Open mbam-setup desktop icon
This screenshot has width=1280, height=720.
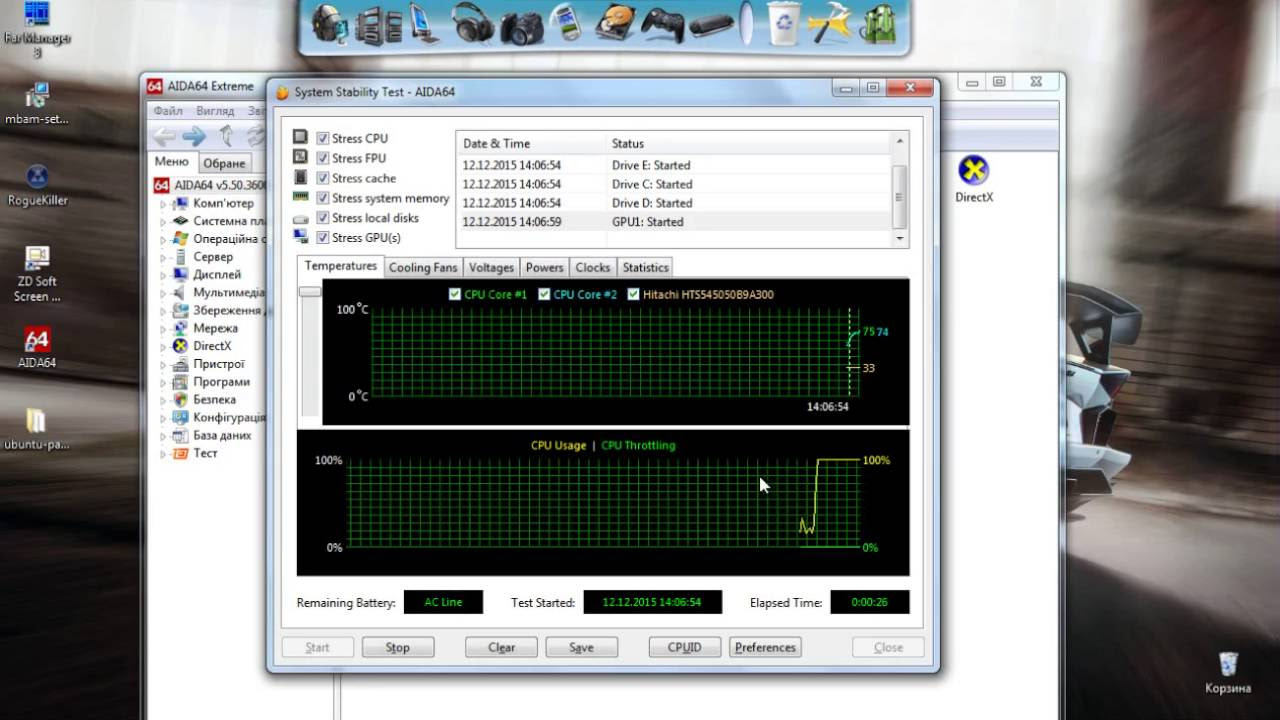[37, 104]
